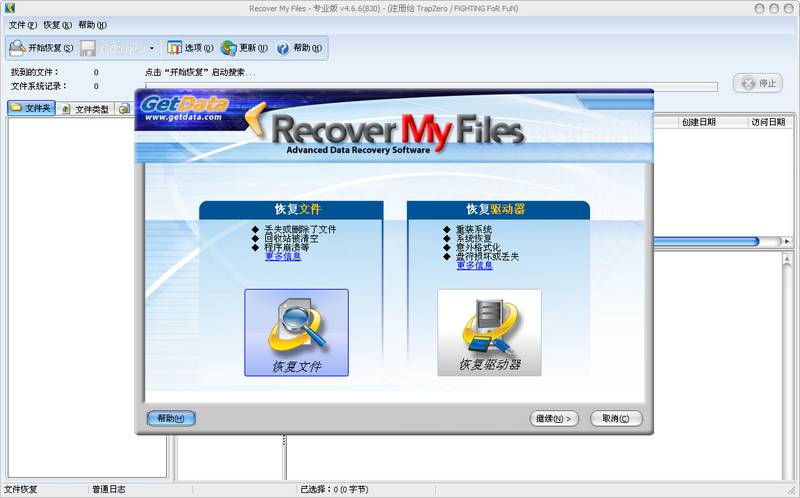
Task: Click the 更新 (Update) globe icon
Action: pos(229,48)
